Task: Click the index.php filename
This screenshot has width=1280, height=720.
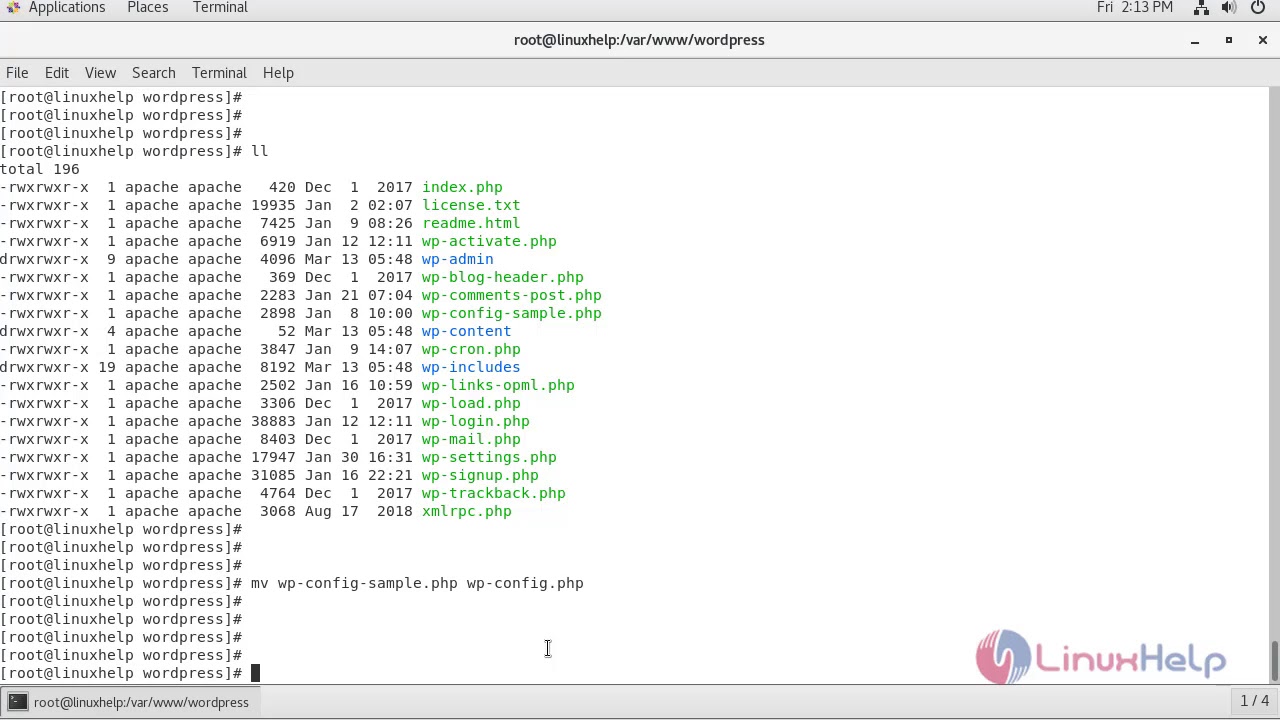Action: (462, 187)
